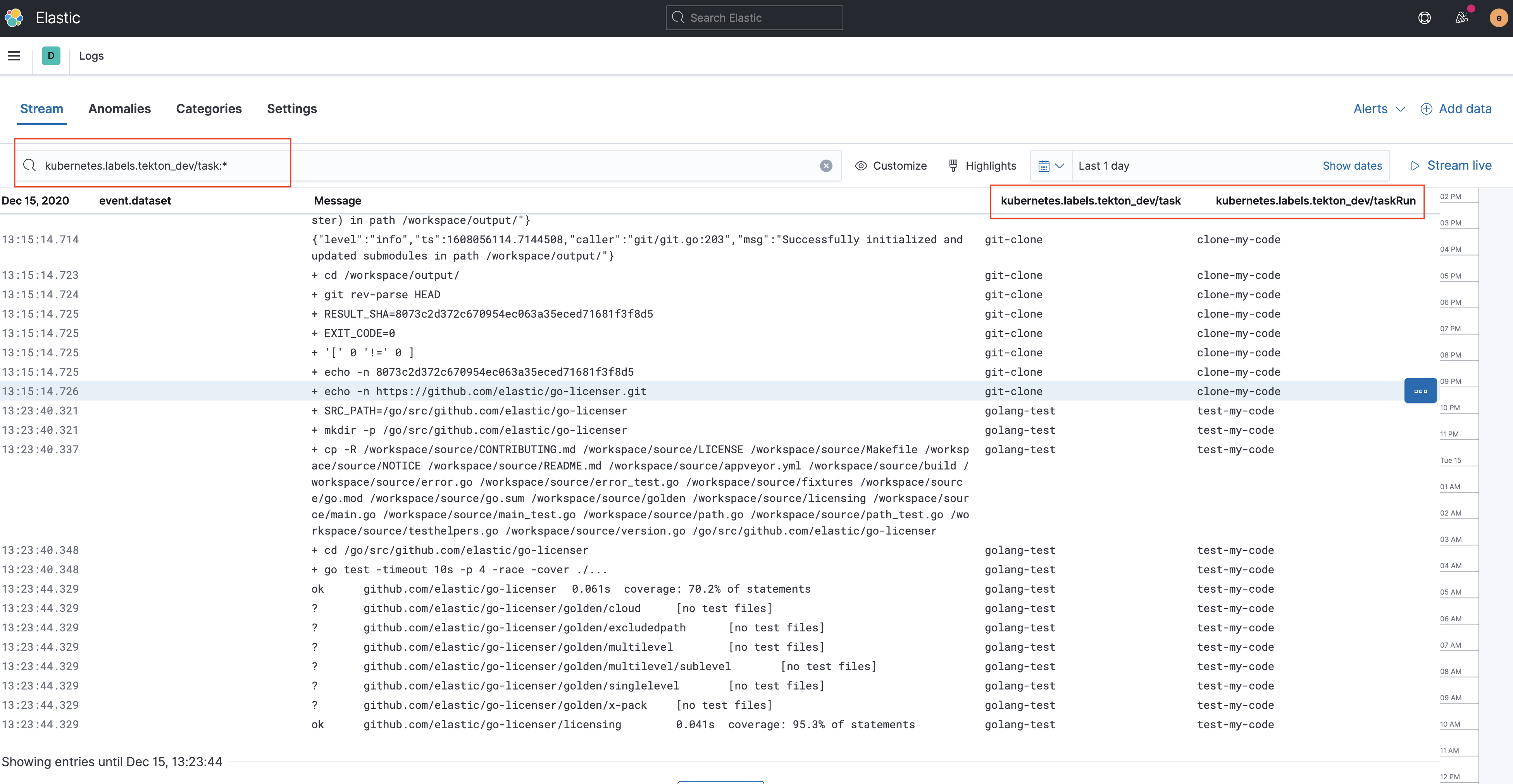Switch to the Categories tab
Image resolution: width=1513 pixels, height=784 pixels.
point(208,108)
